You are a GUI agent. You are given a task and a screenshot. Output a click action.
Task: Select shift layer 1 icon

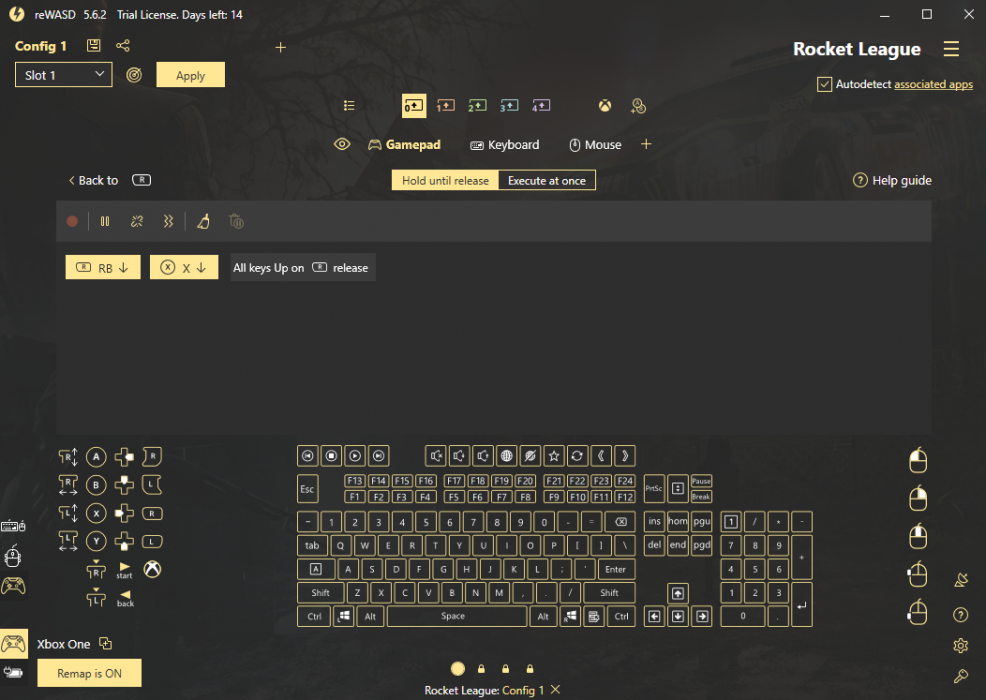pyautogui.click(x=445, y=106)
